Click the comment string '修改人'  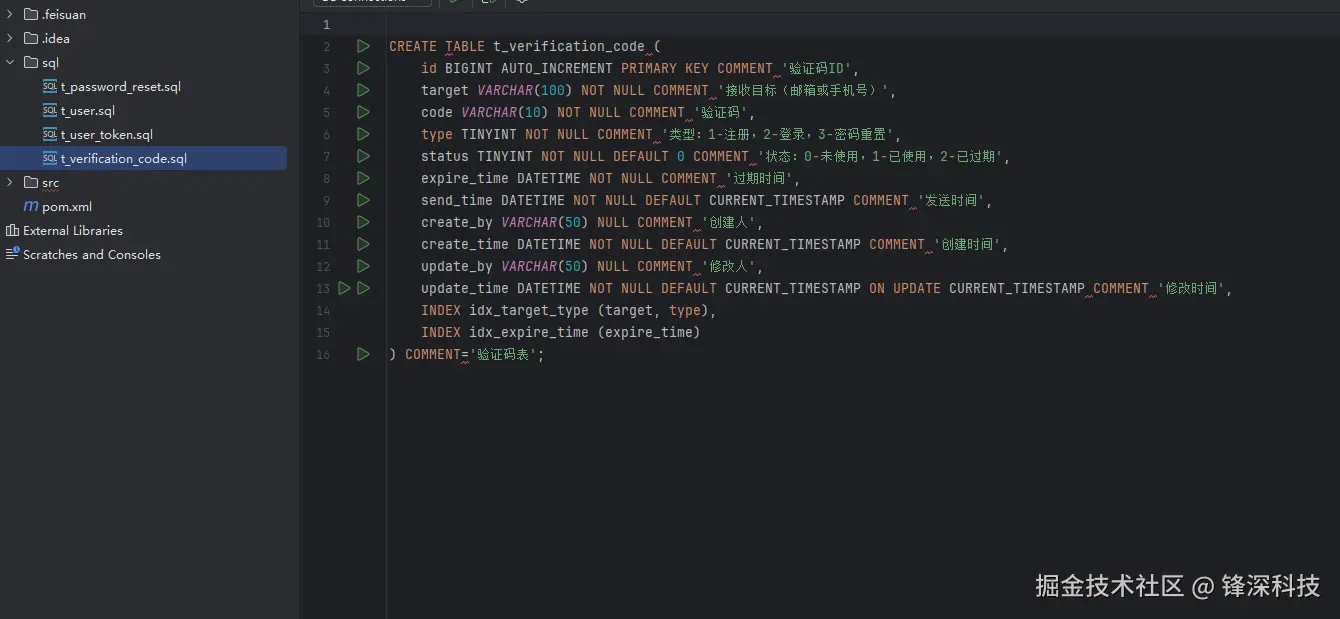[729, 266]
